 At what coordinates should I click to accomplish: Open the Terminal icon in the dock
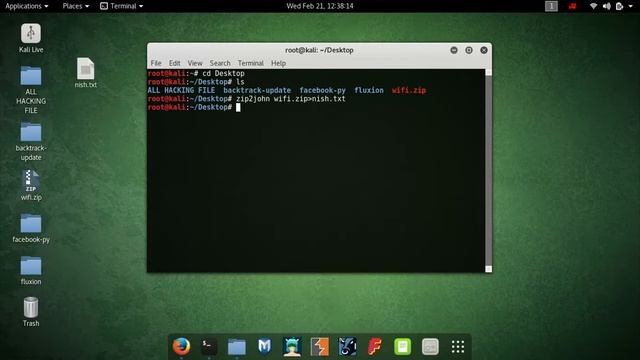coord(209,347)
